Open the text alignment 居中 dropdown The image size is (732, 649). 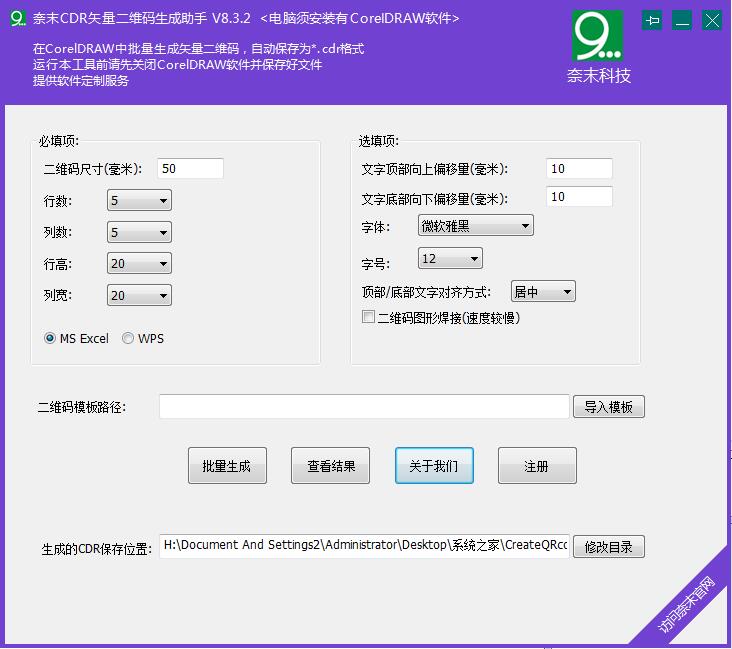543,292
